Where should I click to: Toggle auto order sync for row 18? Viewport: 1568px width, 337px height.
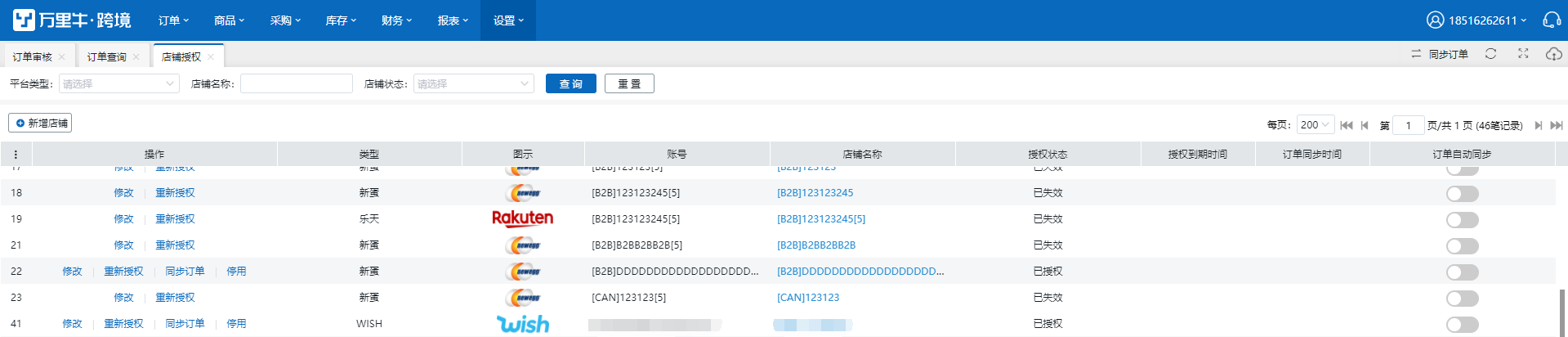[1463, 194]
